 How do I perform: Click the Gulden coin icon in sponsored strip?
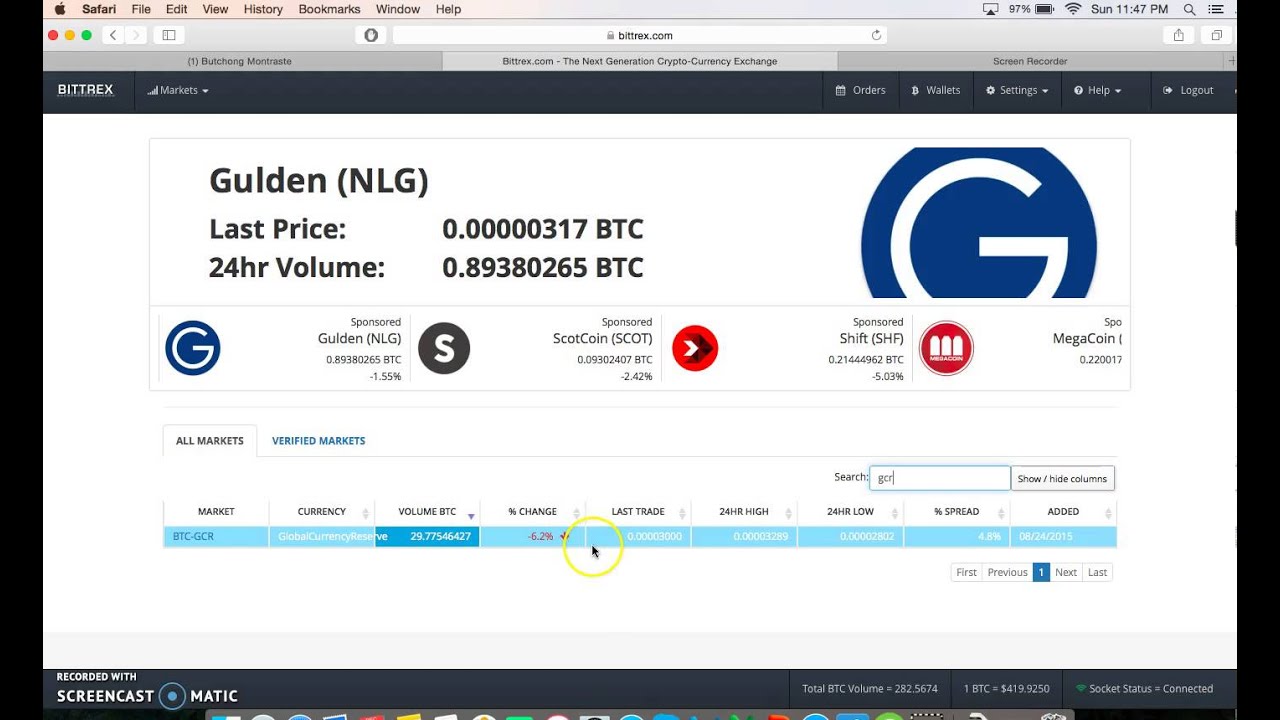click(192, 348)
